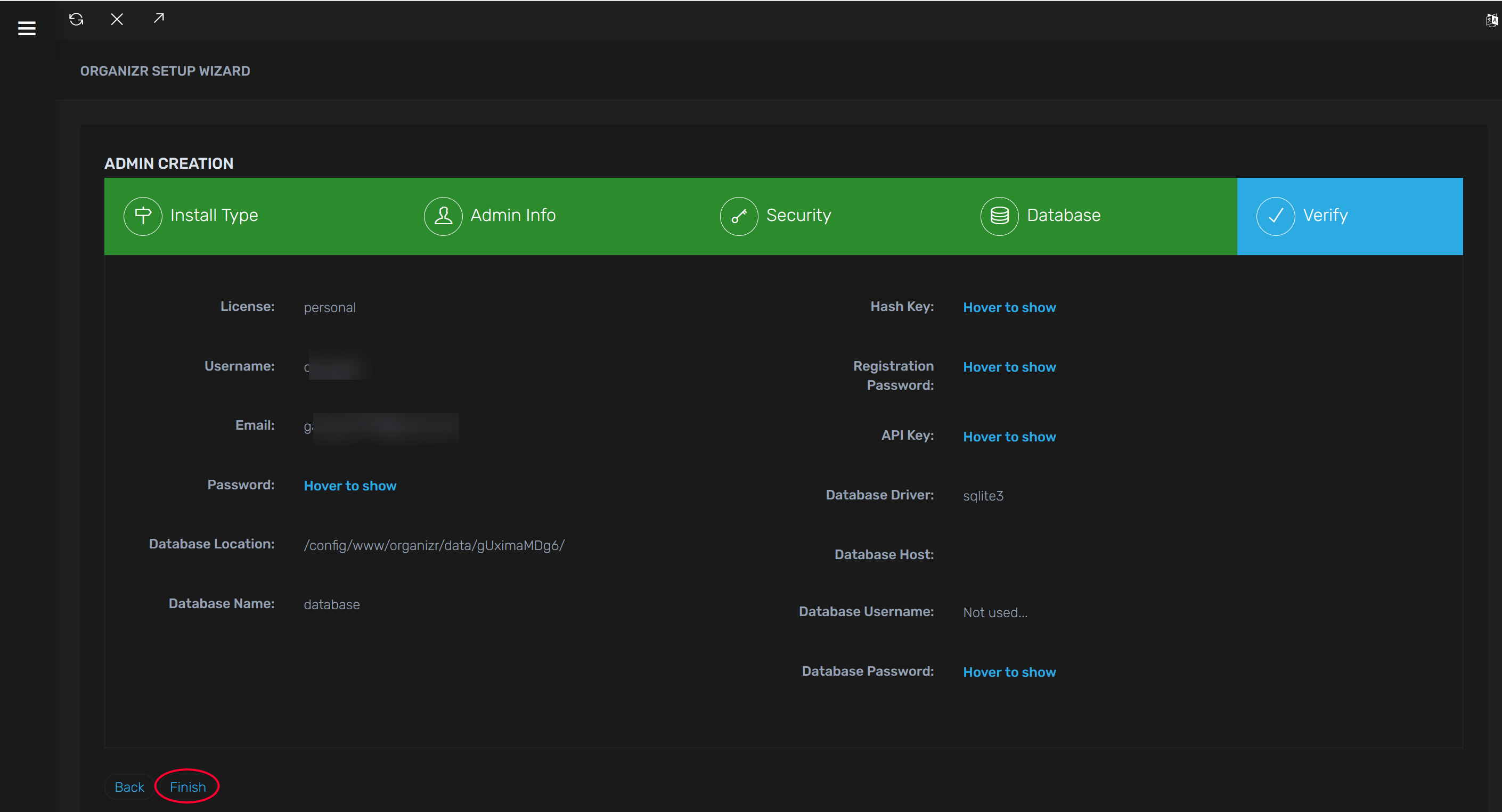
Task: Click the blurred Email value
Action: 381,427
